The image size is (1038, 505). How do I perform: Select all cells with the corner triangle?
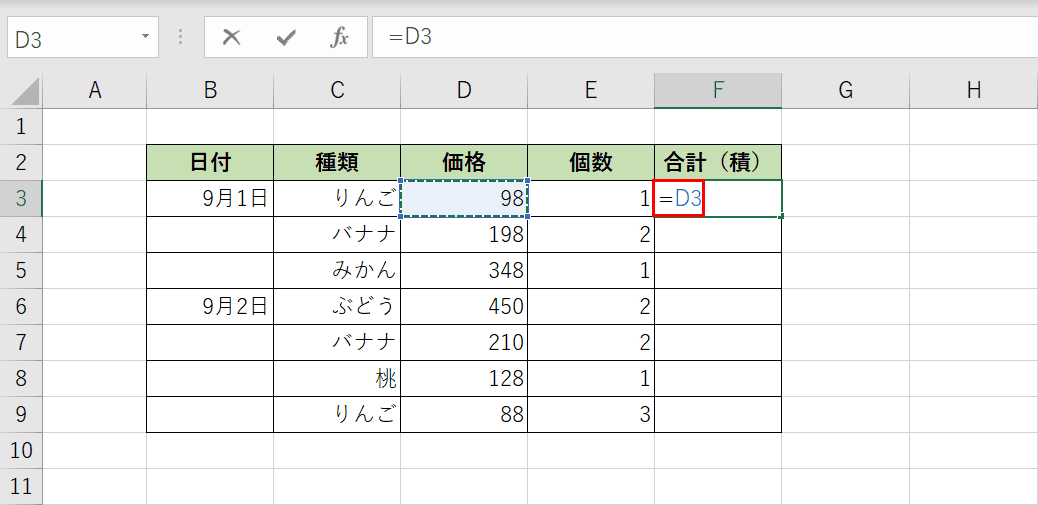[x=25, y=92]
